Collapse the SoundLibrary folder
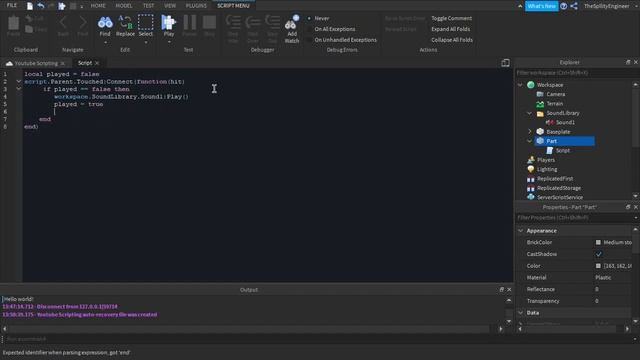Image resolution: width=640 pixels, height=360 pixels. point(529,113)
